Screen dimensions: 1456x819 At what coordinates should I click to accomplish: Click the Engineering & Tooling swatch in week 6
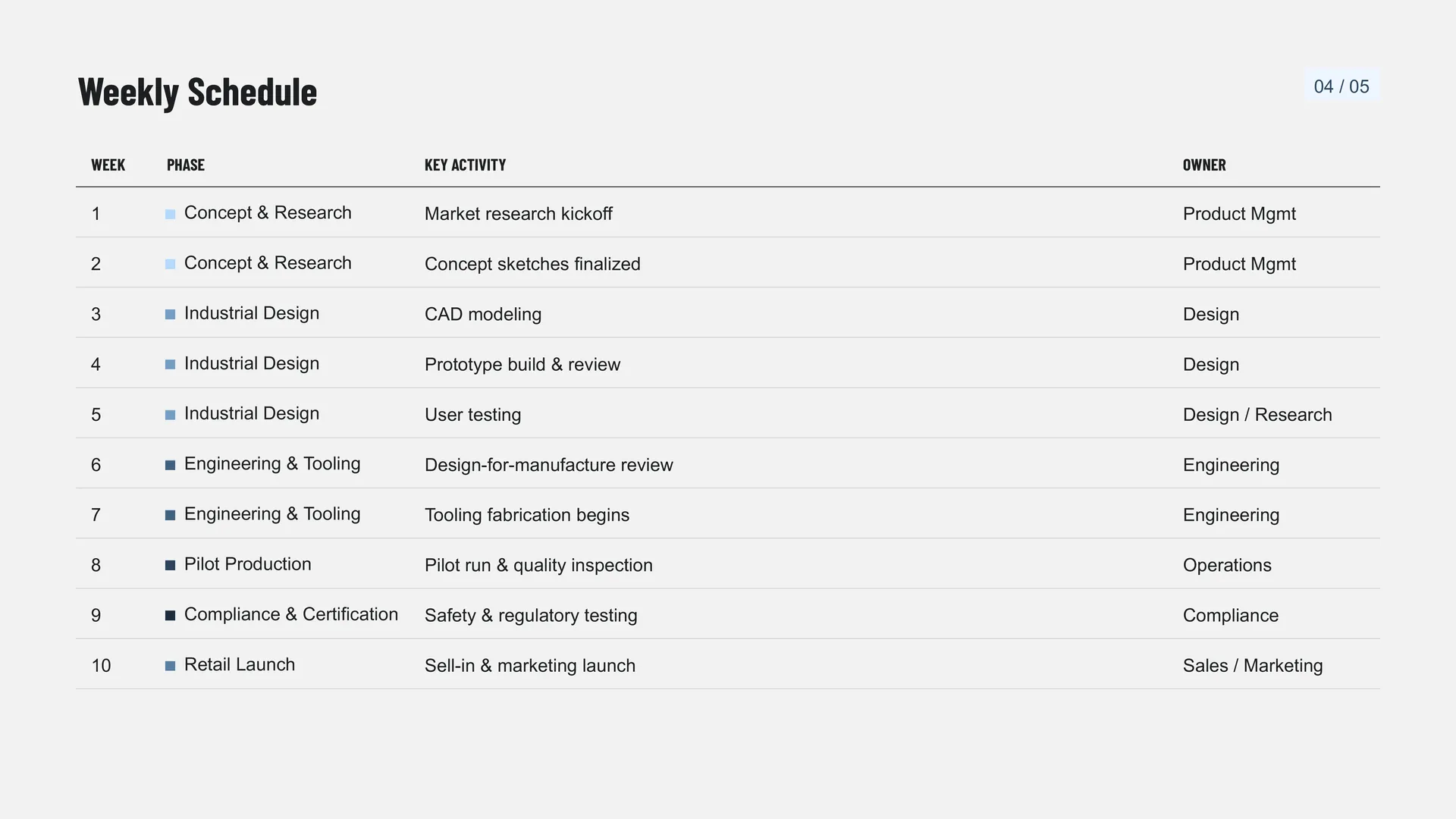(170, 466)
